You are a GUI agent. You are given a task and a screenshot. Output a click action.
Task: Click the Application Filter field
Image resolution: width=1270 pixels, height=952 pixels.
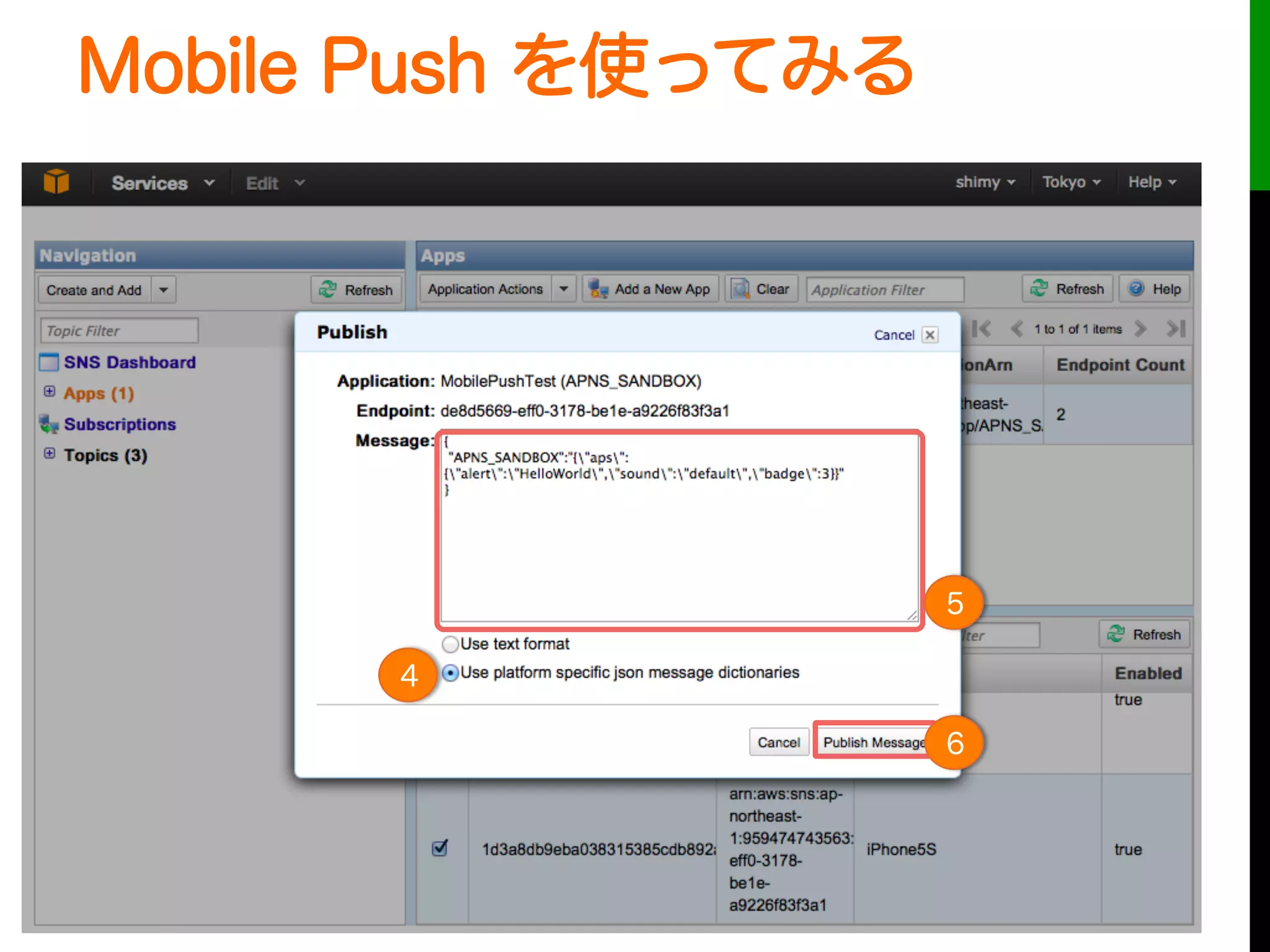tap(885, 289)
